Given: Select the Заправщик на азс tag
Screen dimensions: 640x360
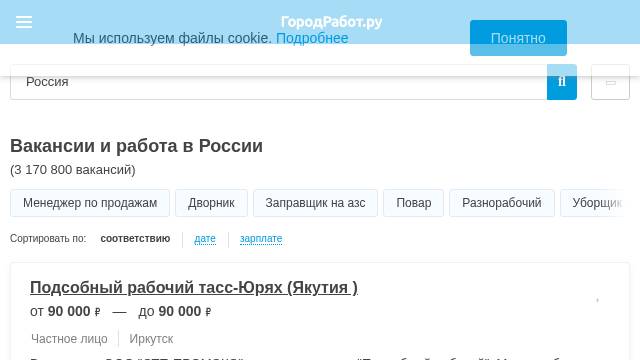Looking at the screenshot, I should [x=316, y=203].
